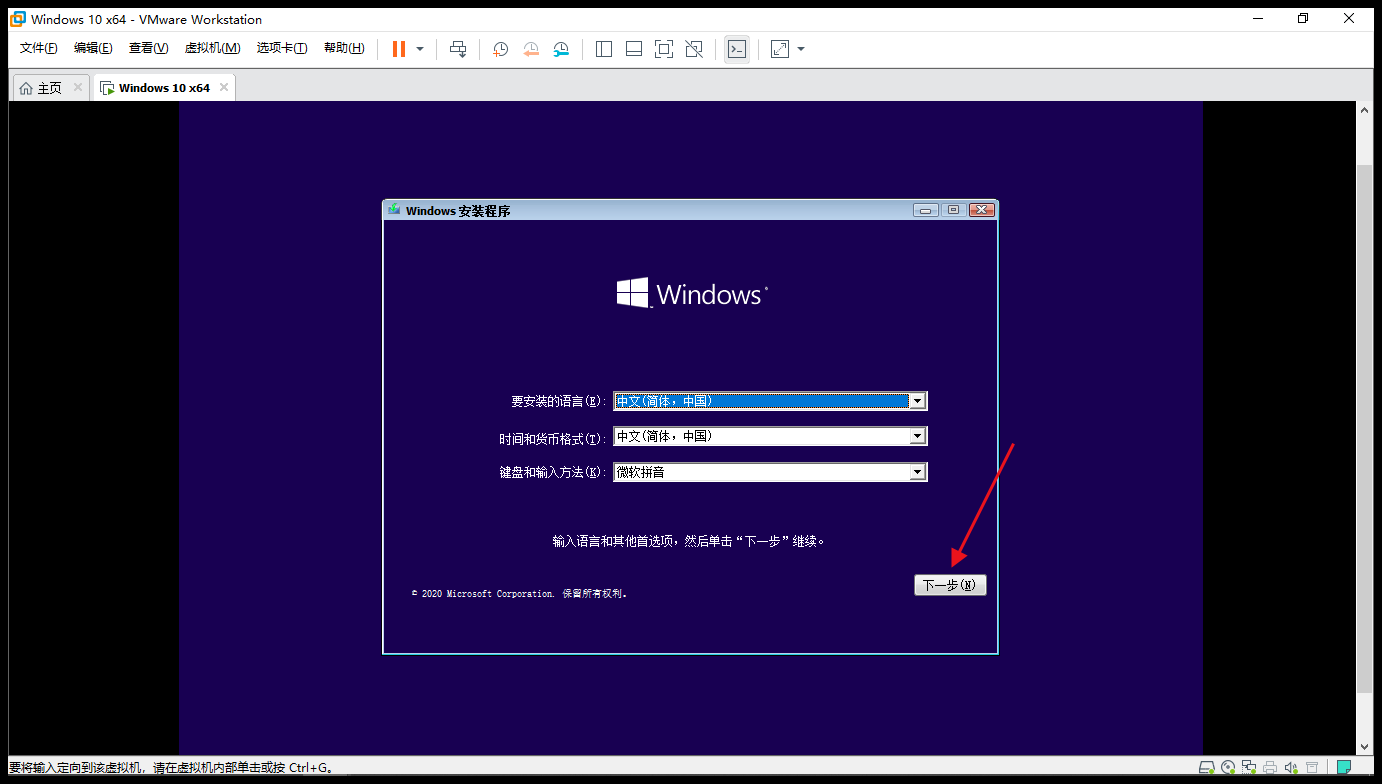This screenshot has height=784, width=1382.
Task: Toggle Unity mode icon
Action: pos(694,49)
